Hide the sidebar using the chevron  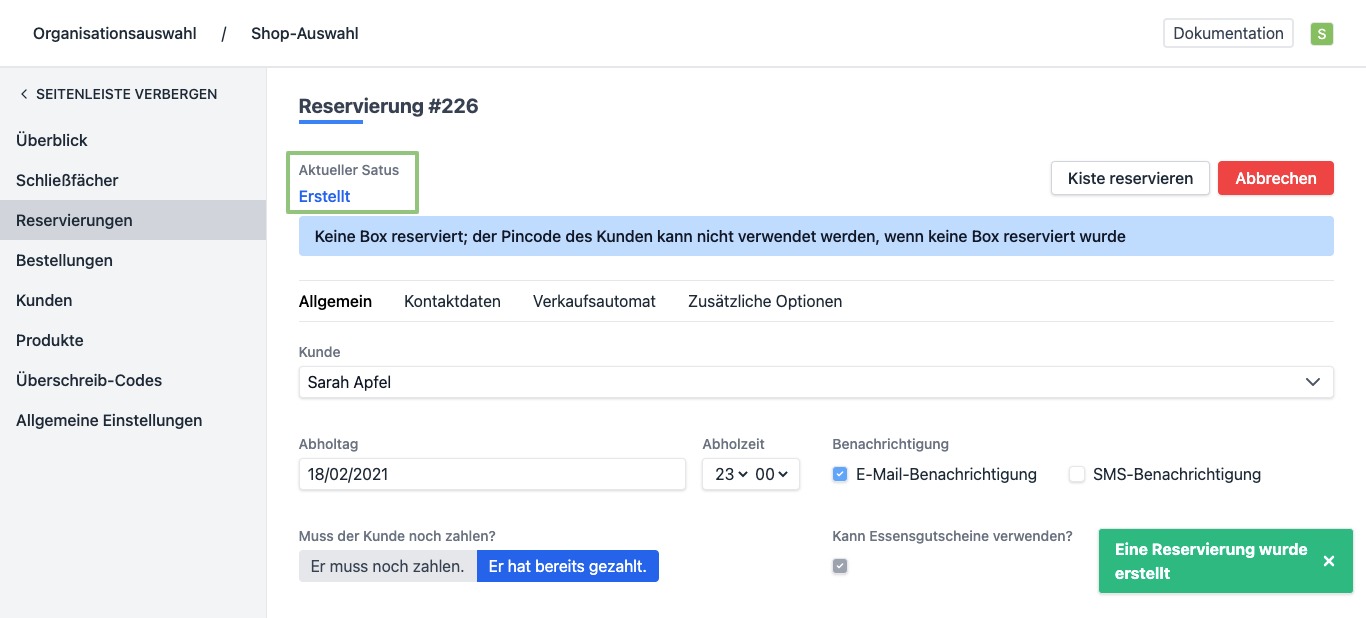coord(24,94)
